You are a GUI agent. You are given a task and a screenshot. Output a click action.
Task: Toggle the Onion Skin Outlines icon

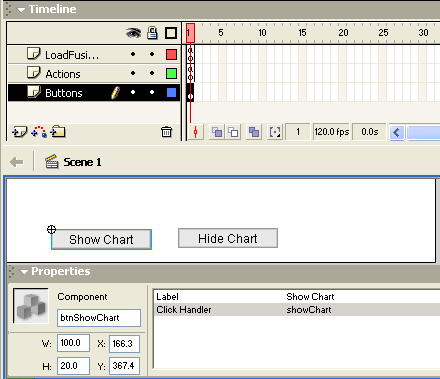coord(233,132)
